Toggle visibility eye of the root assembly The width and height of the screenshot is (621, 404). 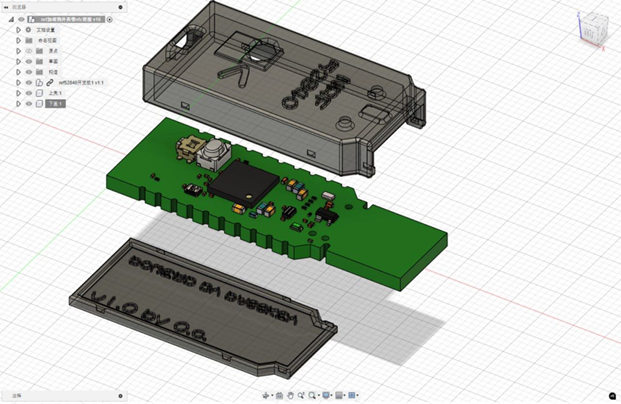pyautogui.click(x=21, y=19)
